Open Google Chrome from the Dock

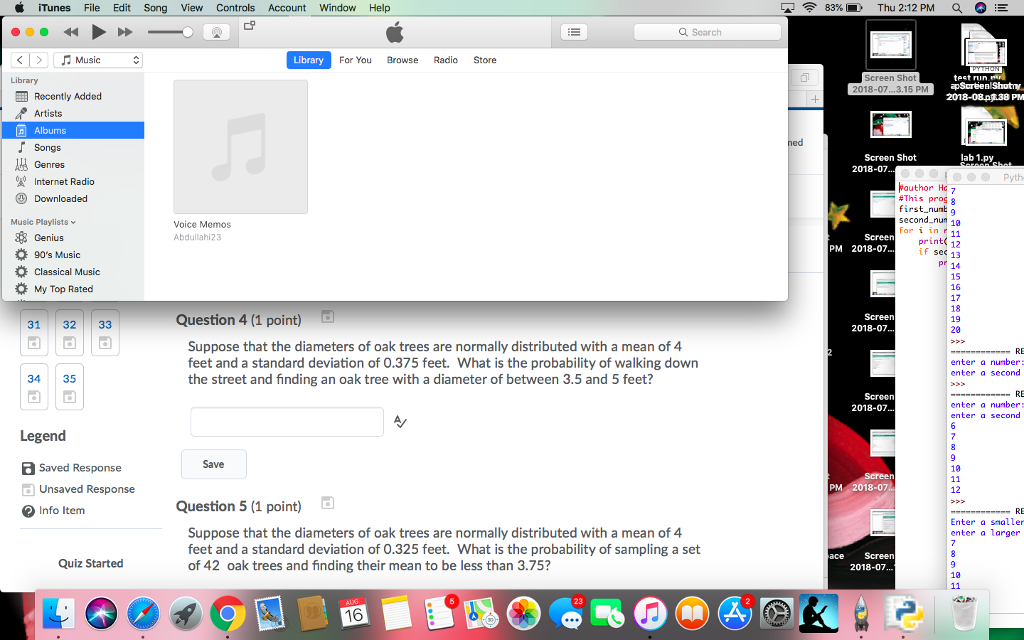click(227, 614)
